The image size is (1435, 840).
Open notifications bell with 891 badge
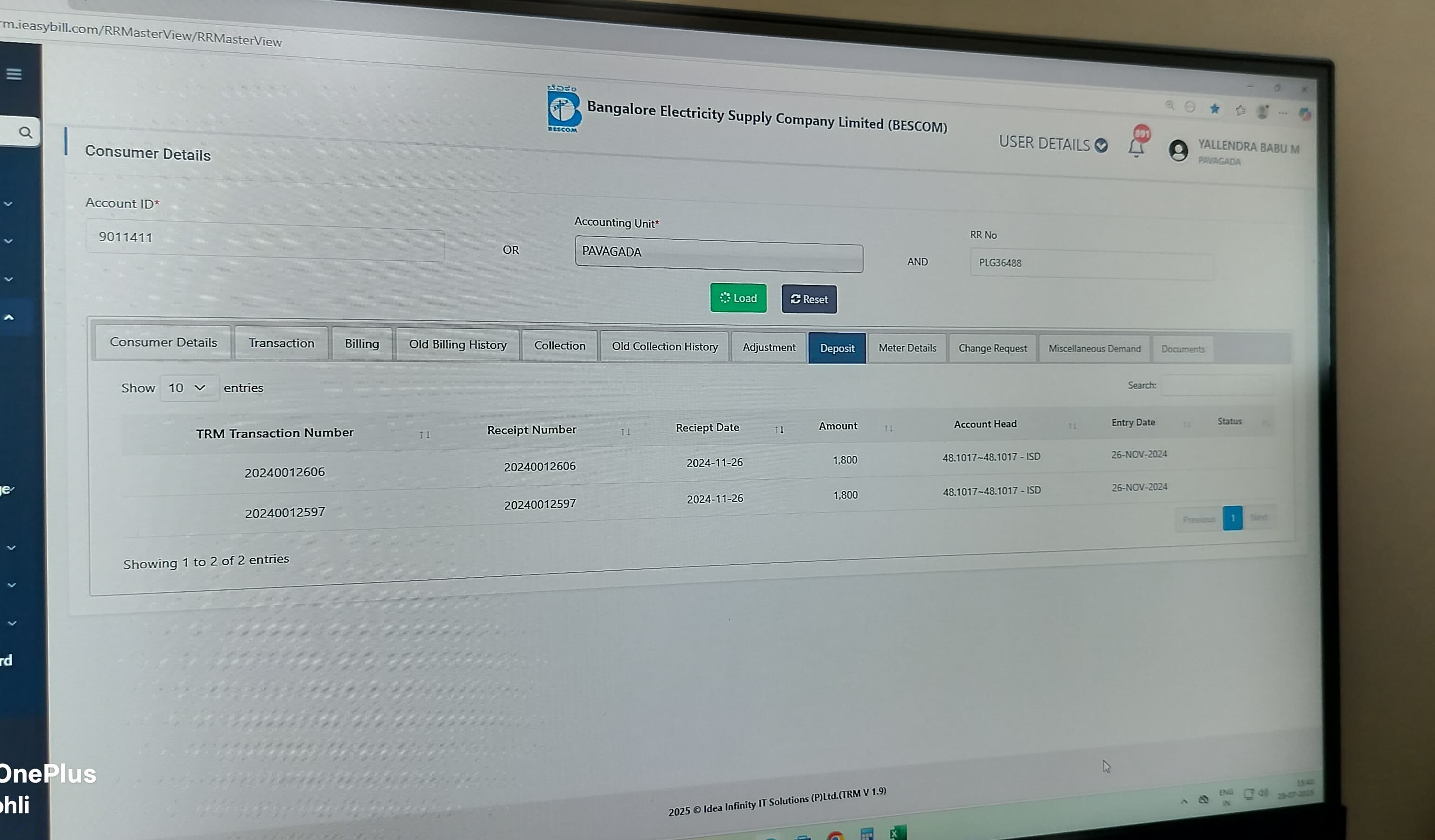coord(1136,147)
